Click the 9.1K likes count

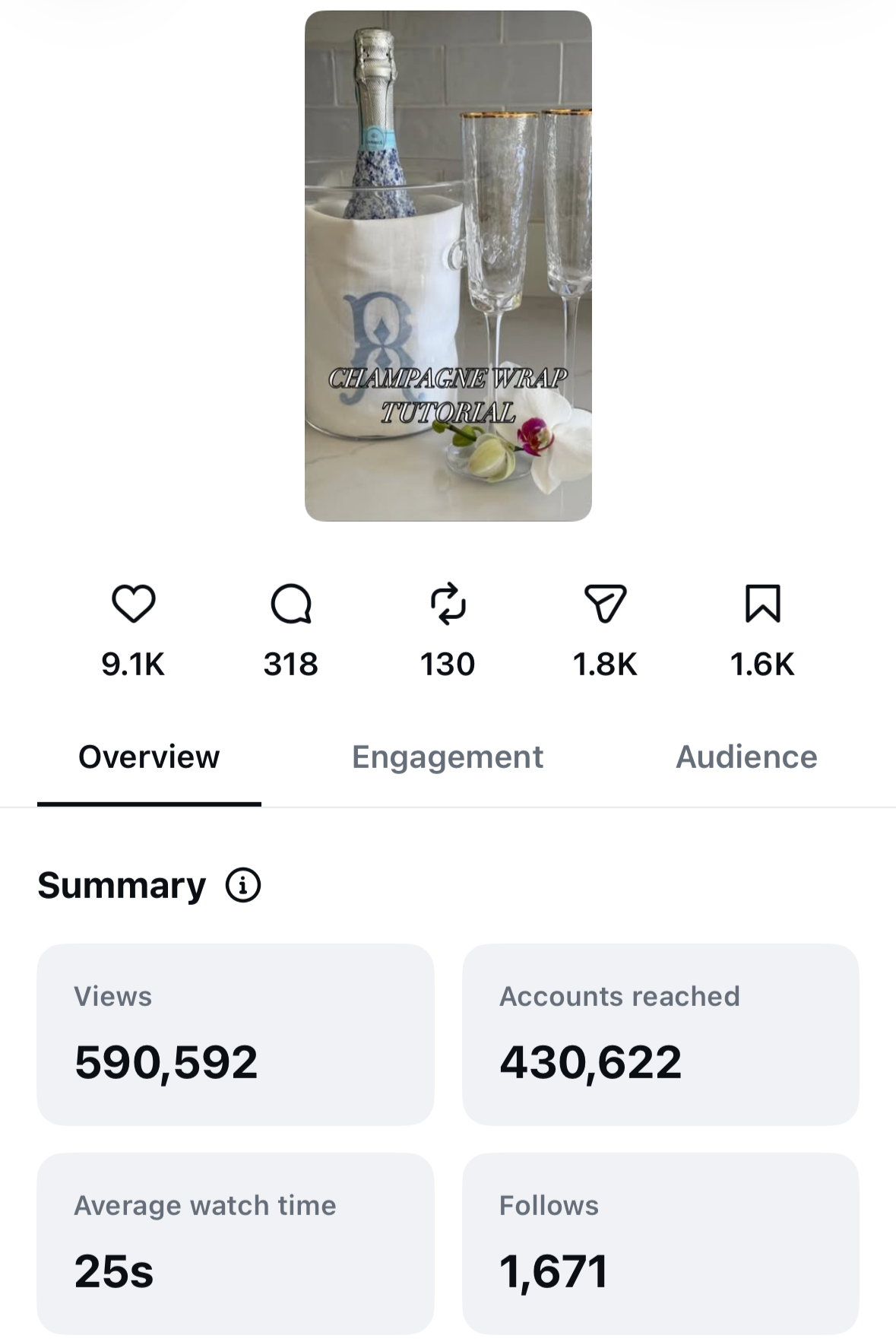click(x=133, y=664)
